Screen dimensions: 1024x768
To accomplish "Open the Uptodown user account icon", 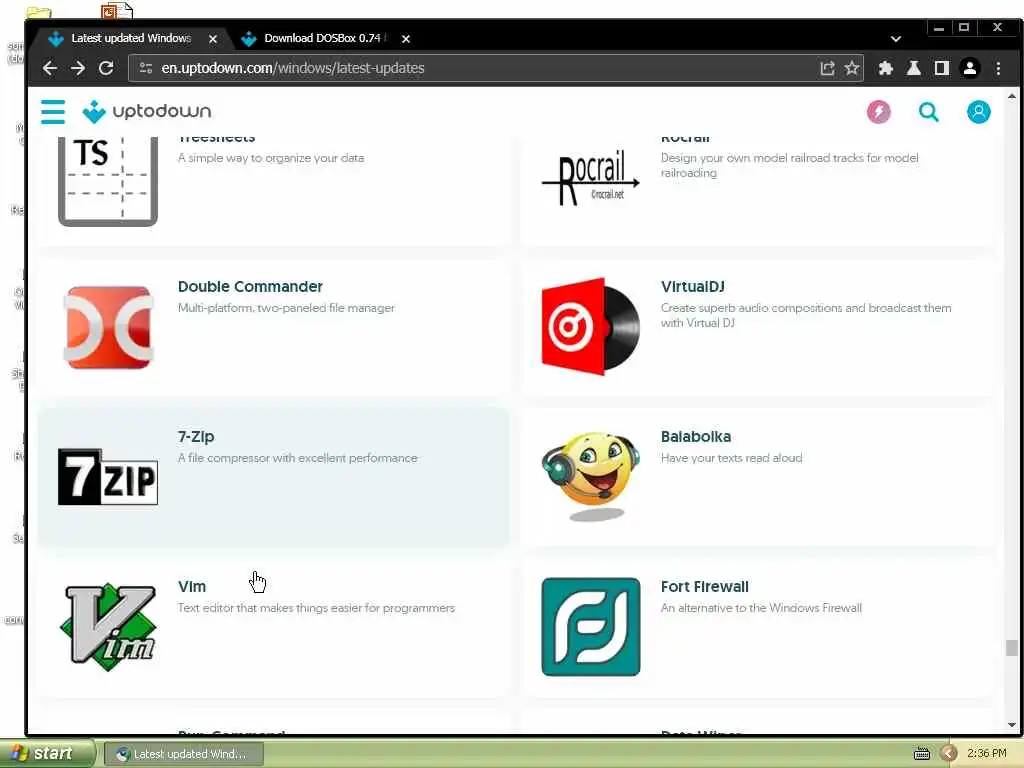I will tap(978, 112).
